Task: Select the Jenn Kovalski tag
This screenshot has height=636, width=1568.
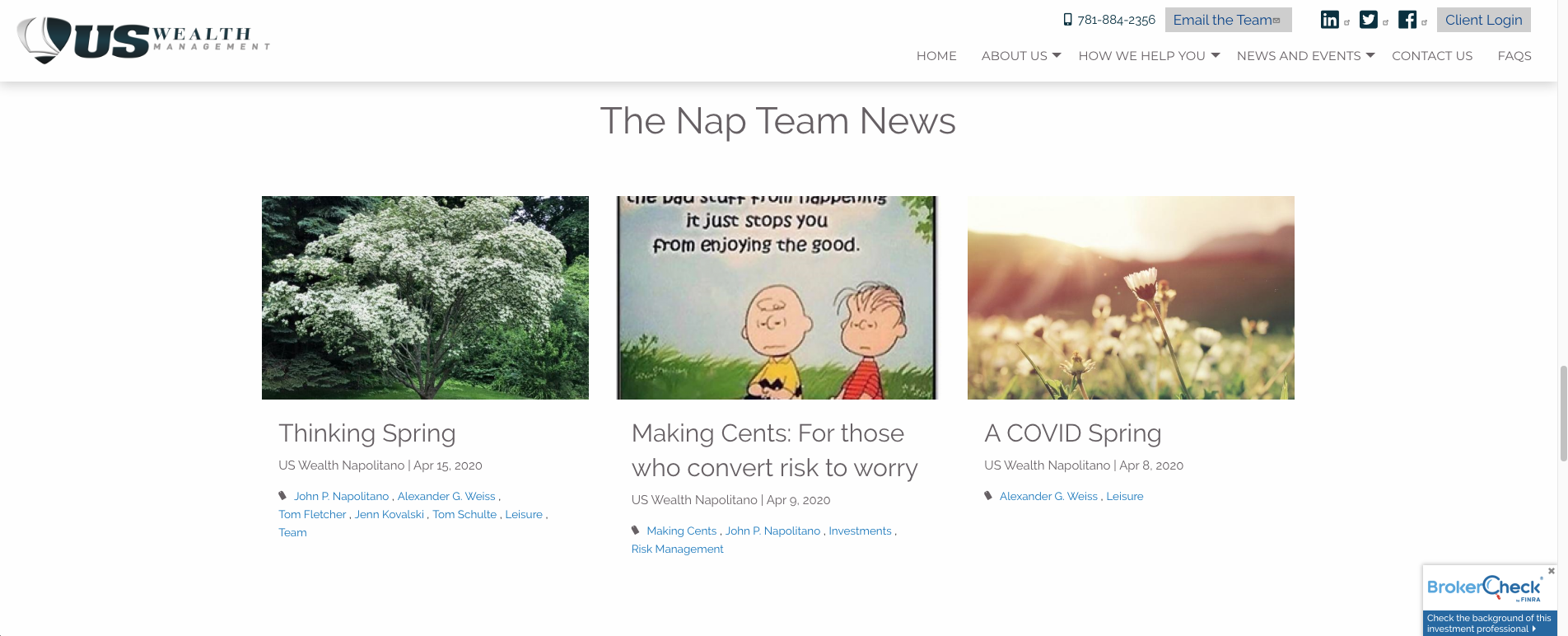Action: pyautogui.click(x=390, y=514)
